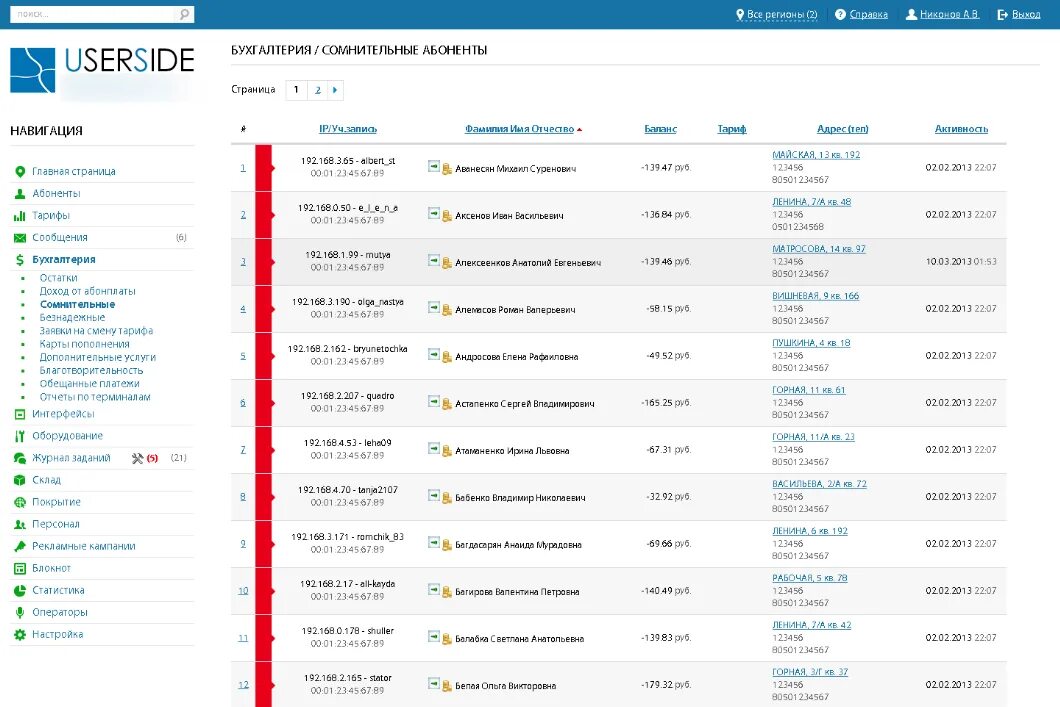Sort descending by Фамилия Имя Отчество
Viewport: 1060px width, 707px height.
click(x=519, y=128)
